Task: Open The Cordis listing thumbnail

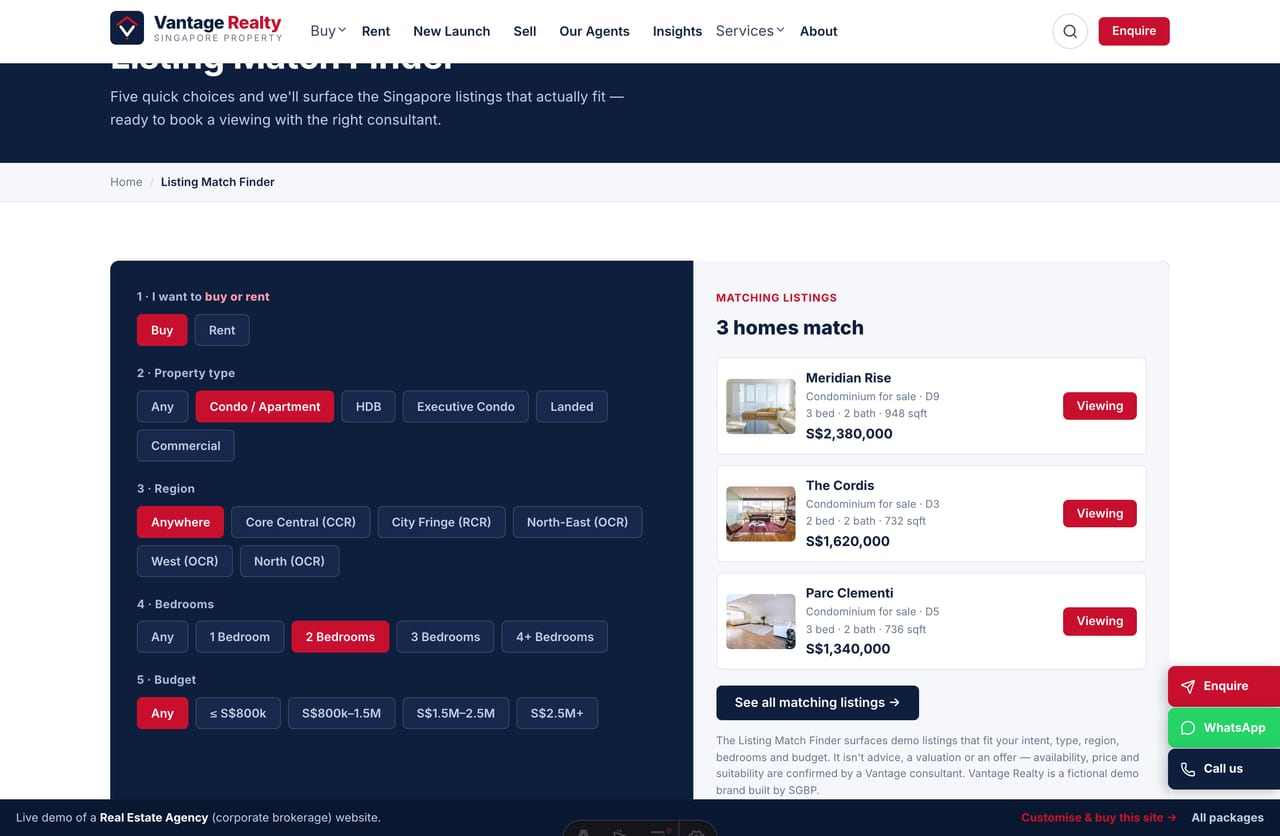Action: [761, 514]
